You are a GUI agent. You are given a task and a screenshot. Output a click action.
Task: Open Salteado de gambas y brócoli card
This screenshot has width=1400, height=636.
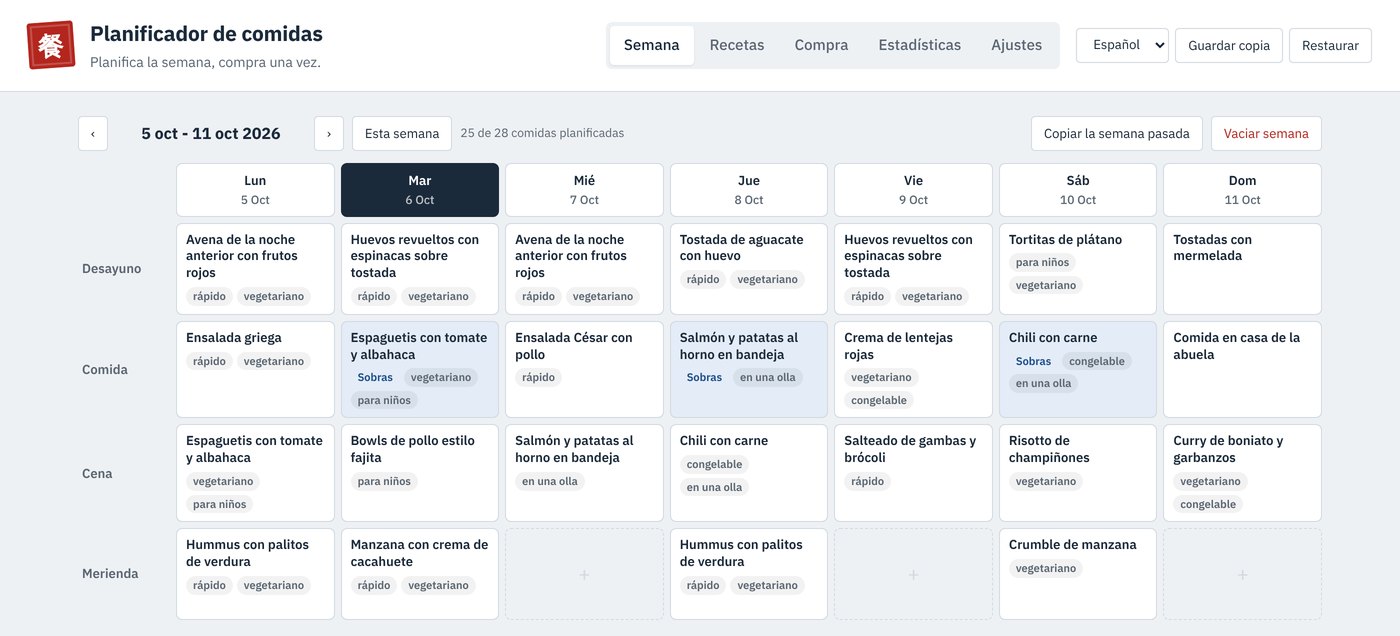(x=913, y=473)
